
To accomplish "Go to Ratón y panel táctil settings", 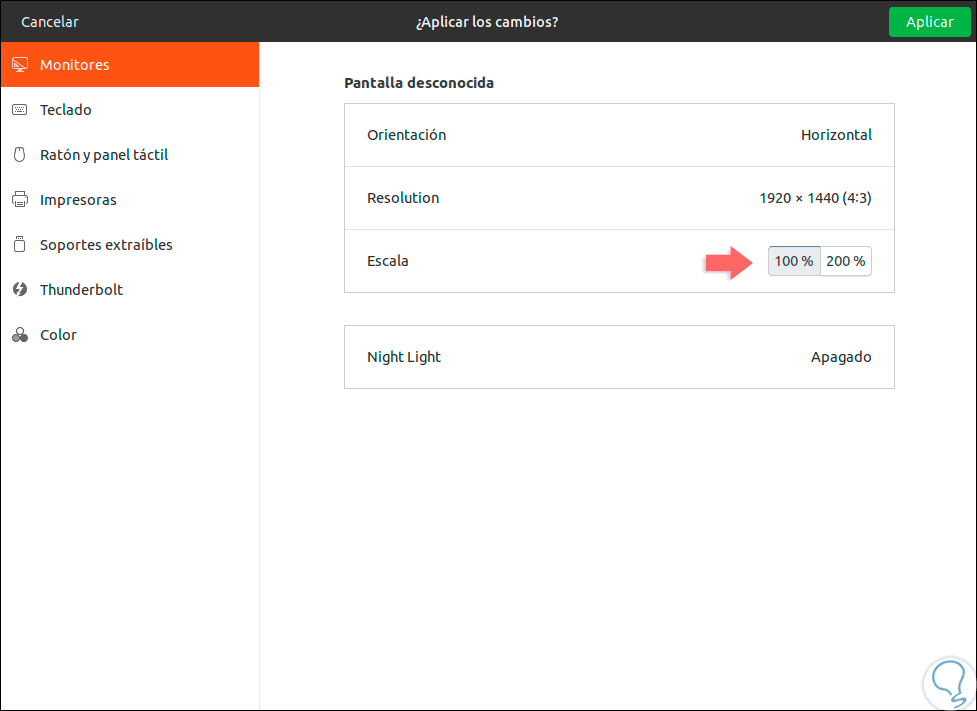I will pyautogui.click(x=130, y=155).
